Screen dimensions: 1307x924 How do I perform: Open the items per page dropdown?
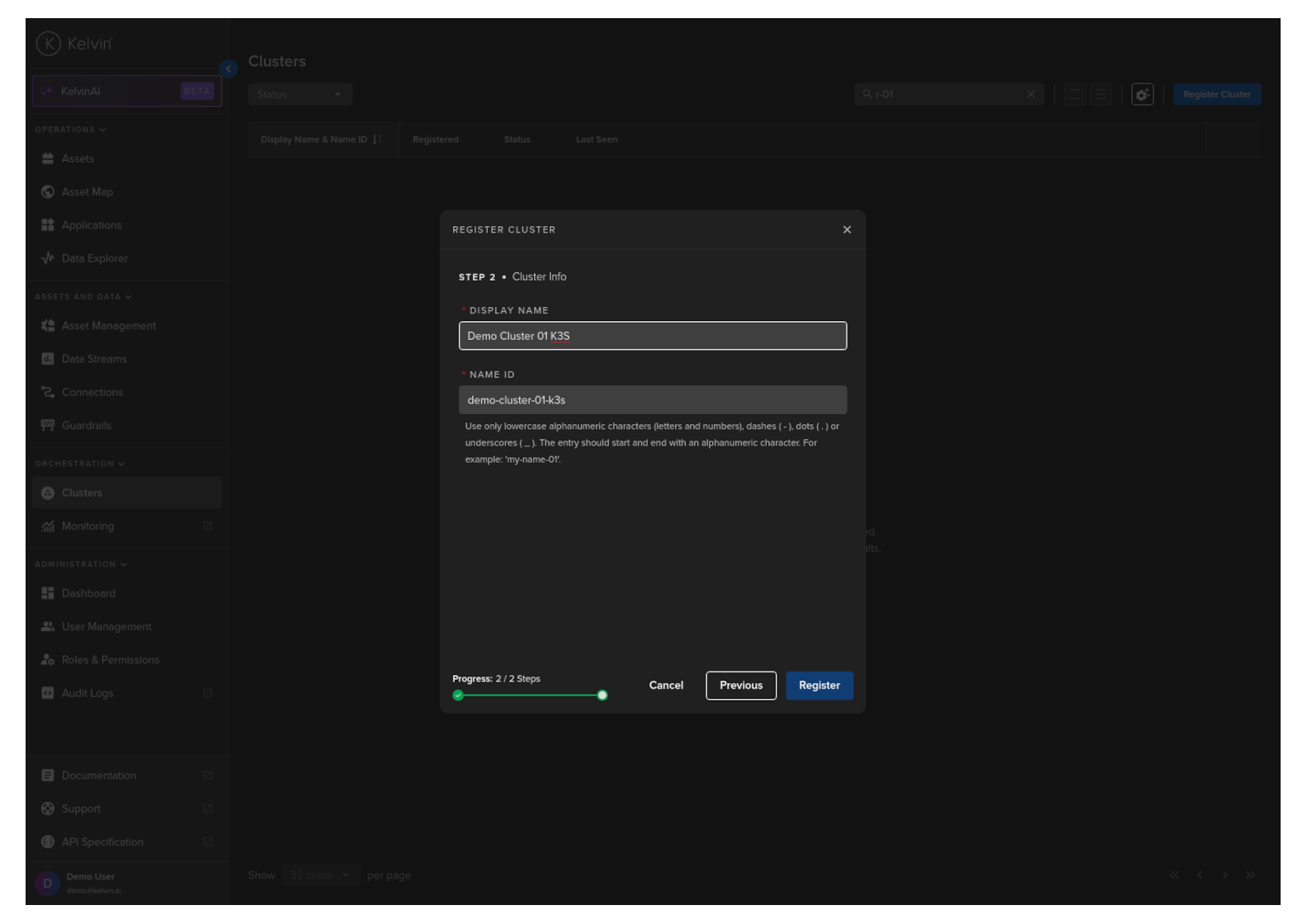click(x=319, y=875)
